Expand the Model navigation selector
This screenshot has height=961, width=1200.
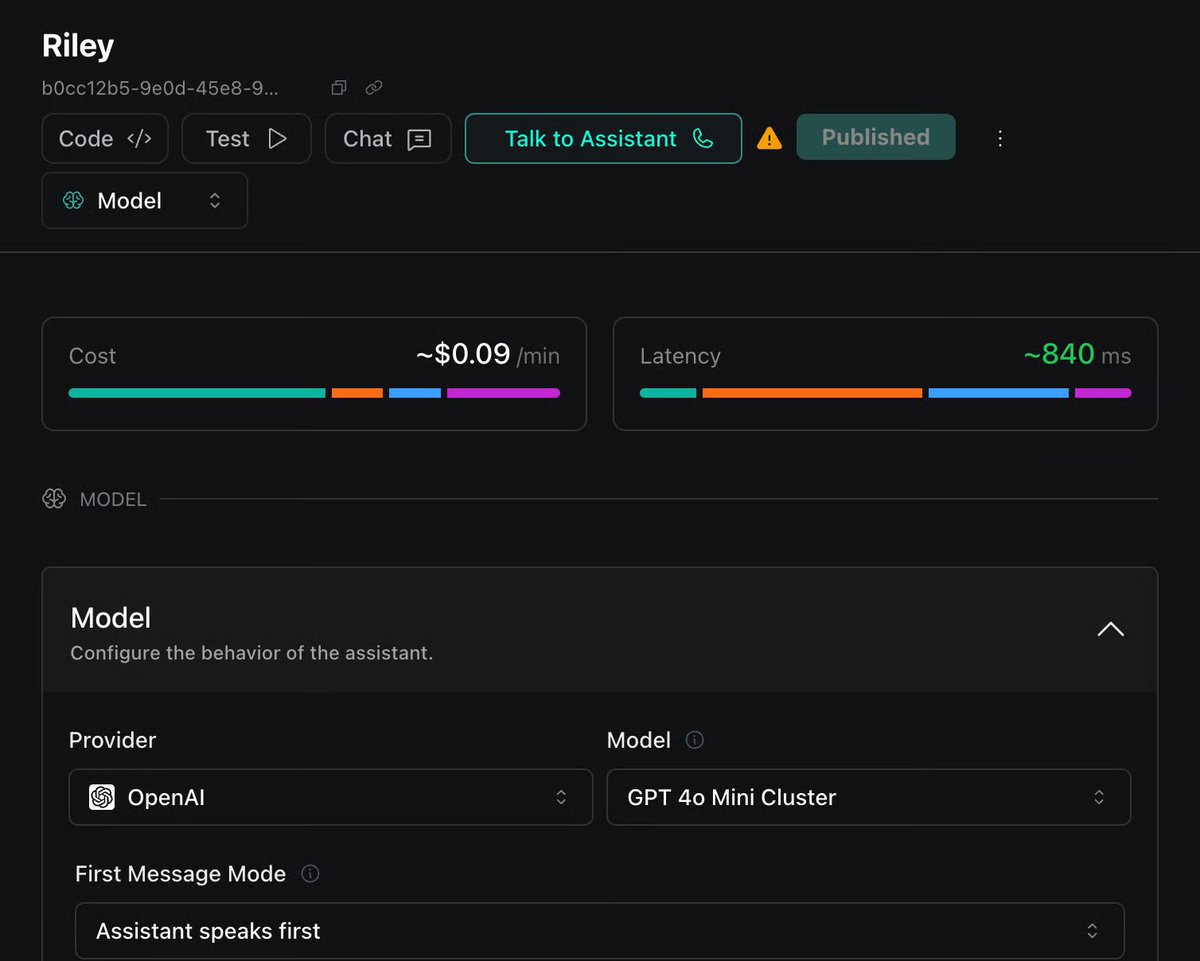pos(144,200)
